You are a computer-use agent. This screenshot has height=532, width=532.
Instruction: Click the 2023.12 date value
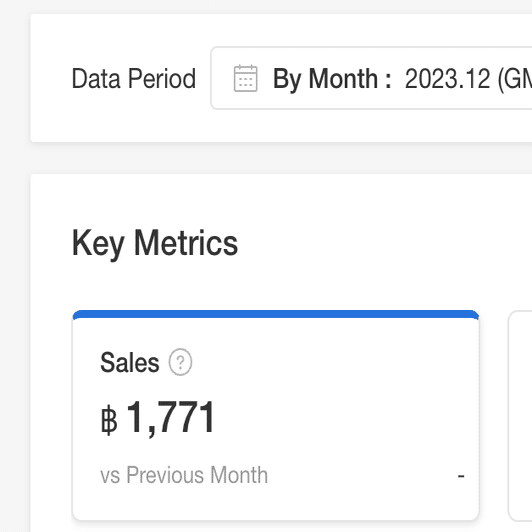tap(448, 79)
